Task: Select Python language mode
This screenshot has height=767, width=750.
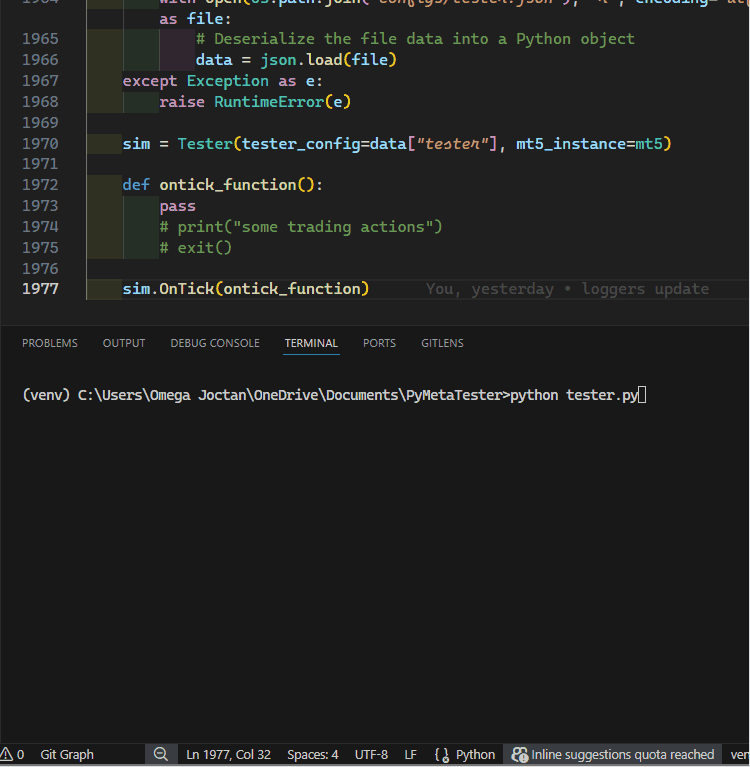Action: point(475,754)
